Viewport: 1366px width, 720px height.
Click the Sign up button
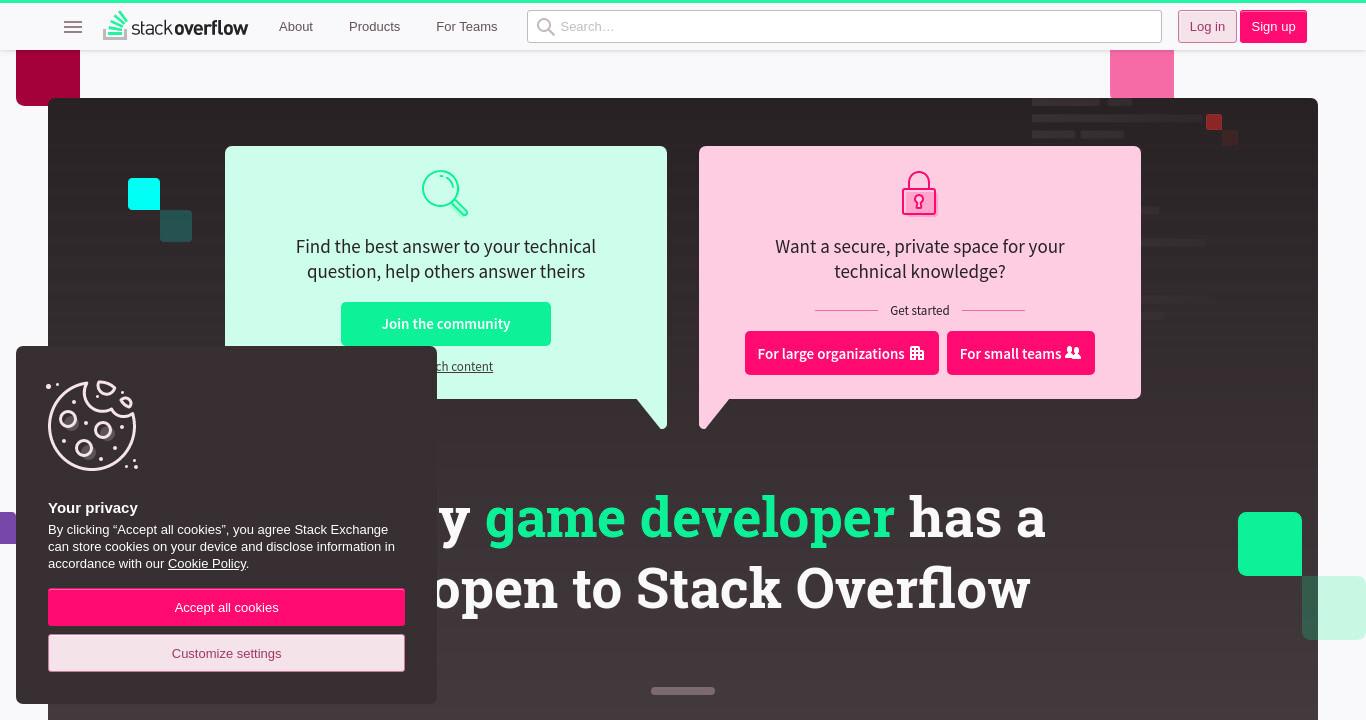tap(1273, 27)
